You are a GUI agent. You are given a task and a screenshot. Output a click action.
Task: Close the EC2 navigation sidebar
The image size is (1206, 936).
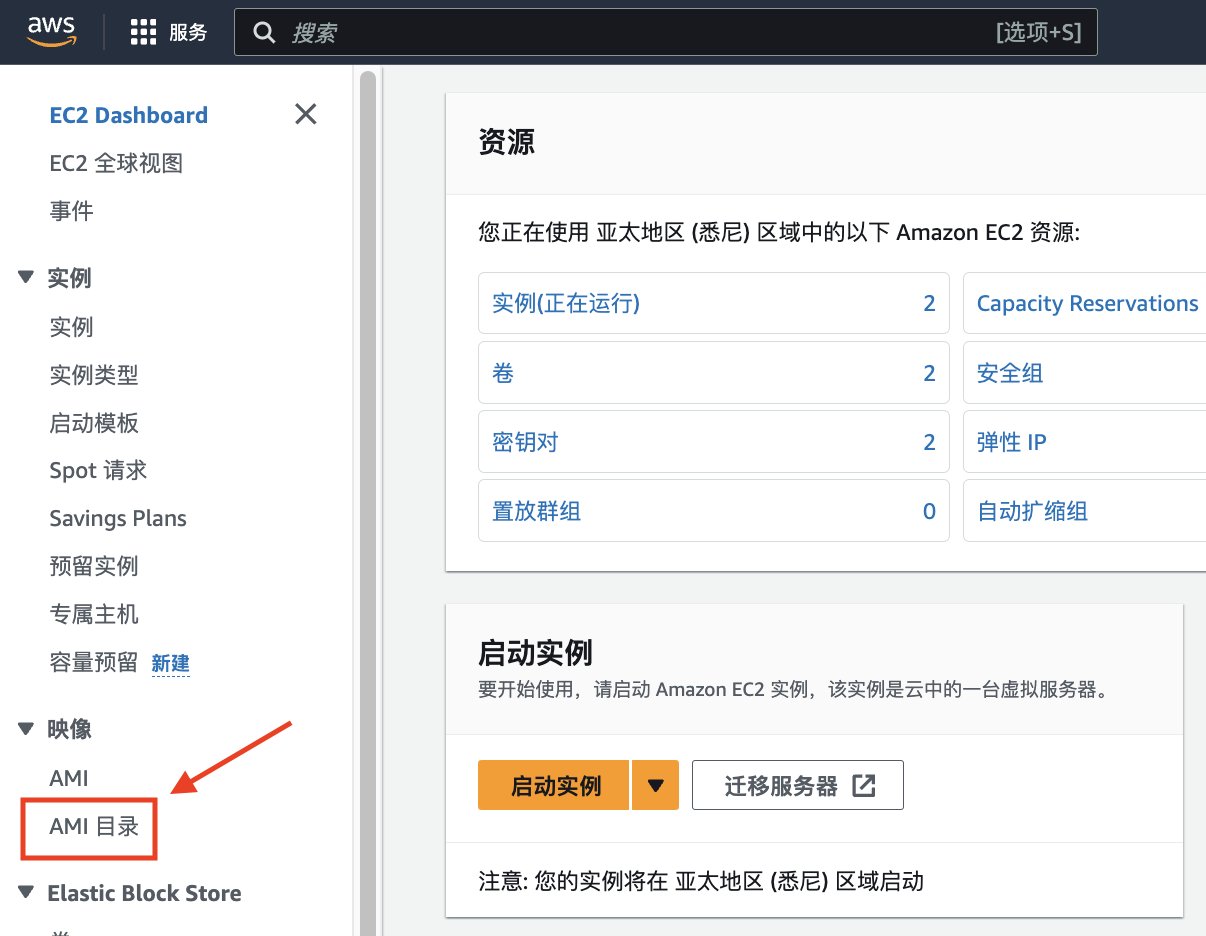(x=306, y=114)
